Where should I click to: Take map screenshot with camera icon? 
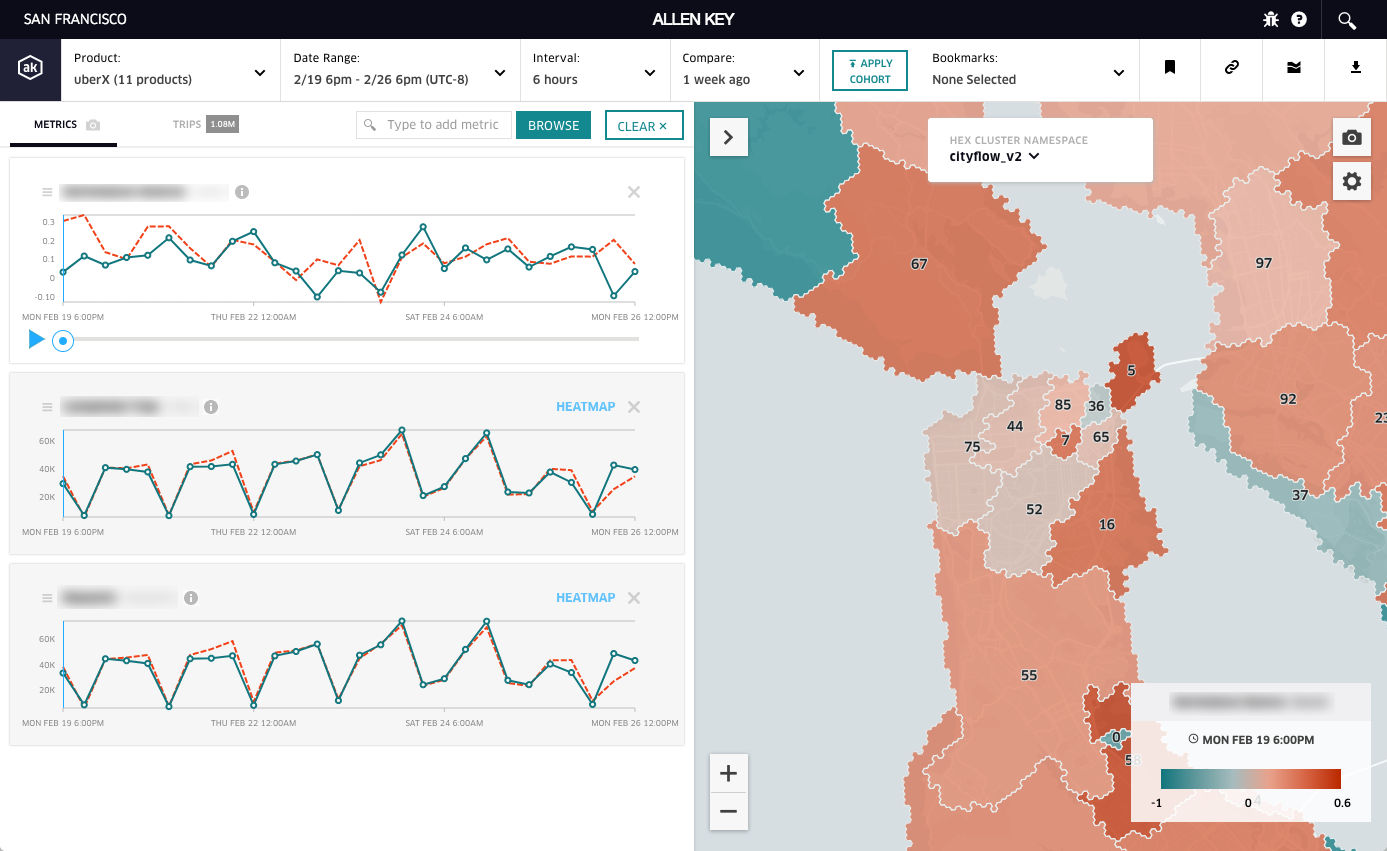coord(1352,138)
